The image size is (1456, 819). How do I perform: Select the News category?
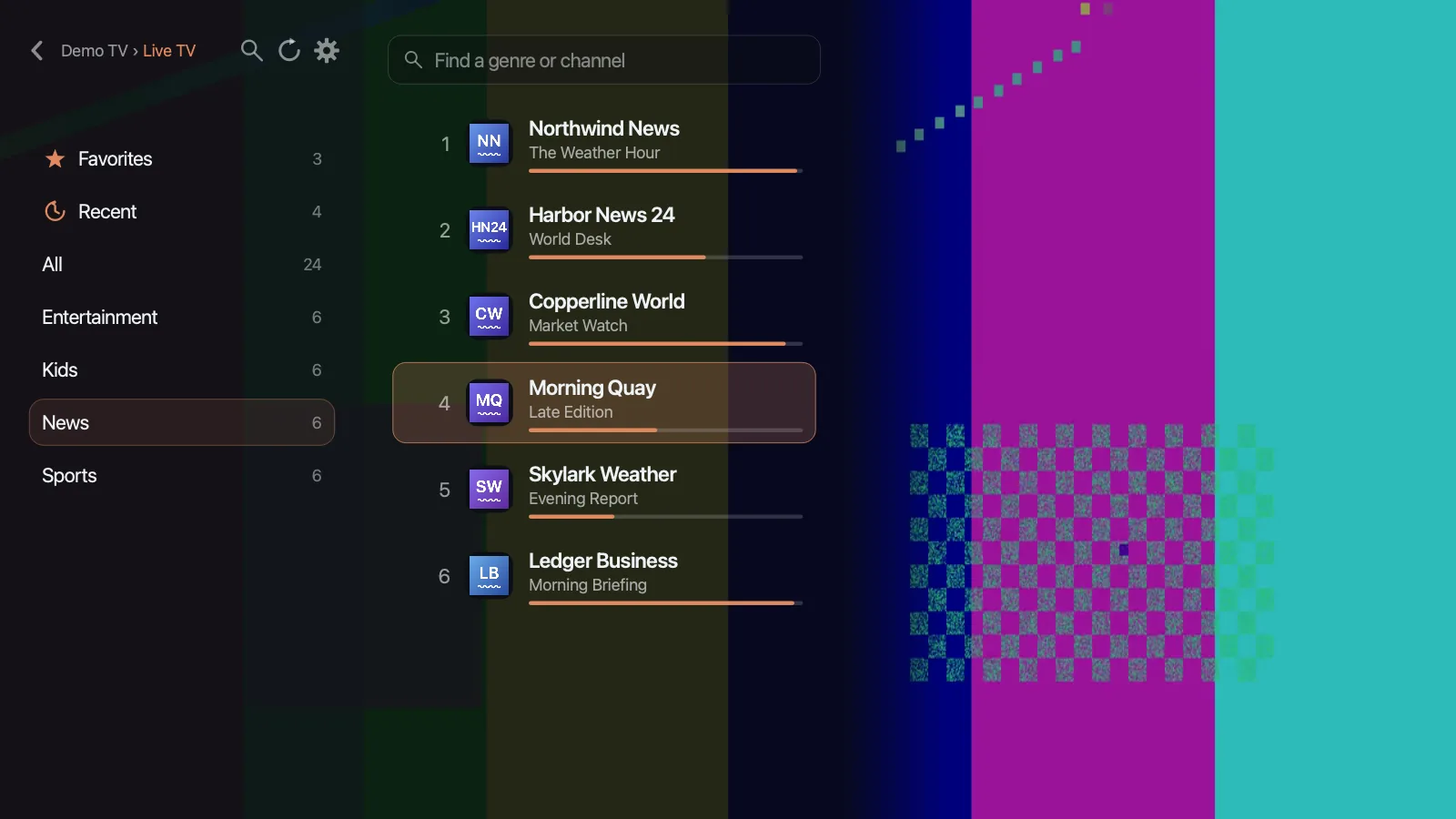point(182,422)
